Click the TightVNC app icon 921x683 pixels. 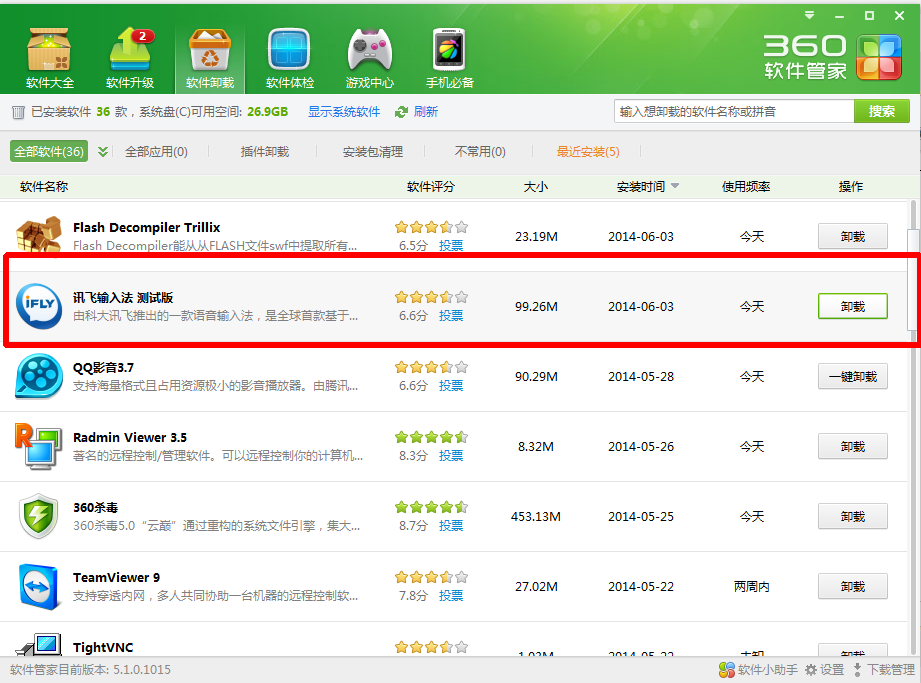tap(39, 645)
